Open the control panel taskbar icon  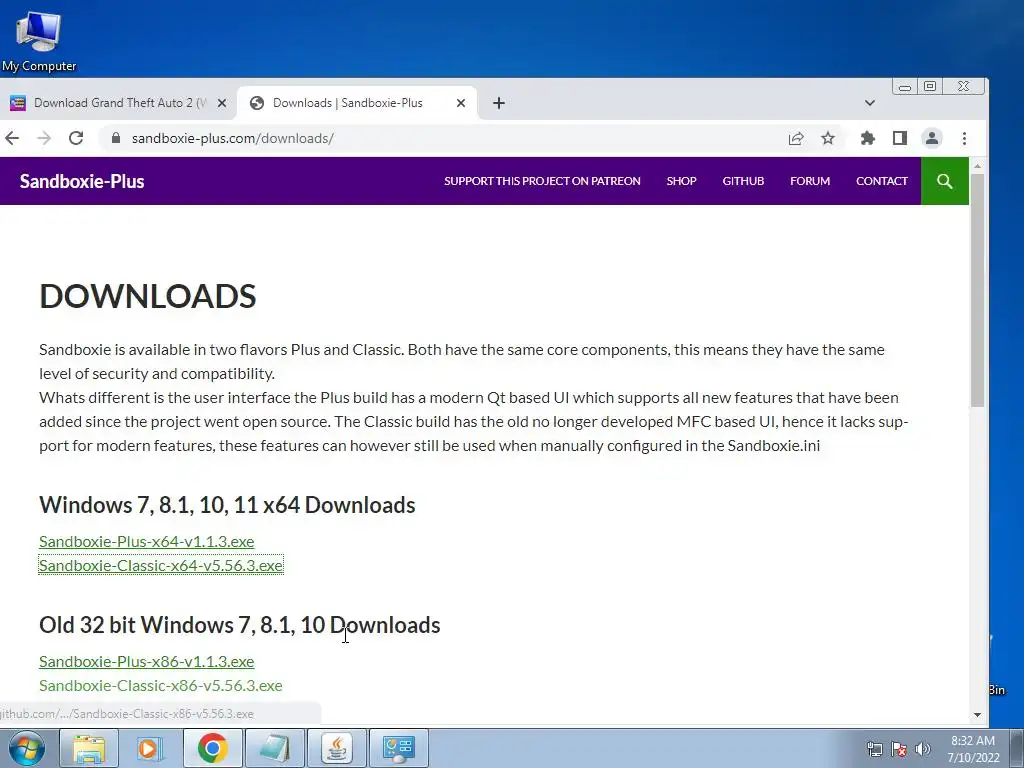point(399,748)
